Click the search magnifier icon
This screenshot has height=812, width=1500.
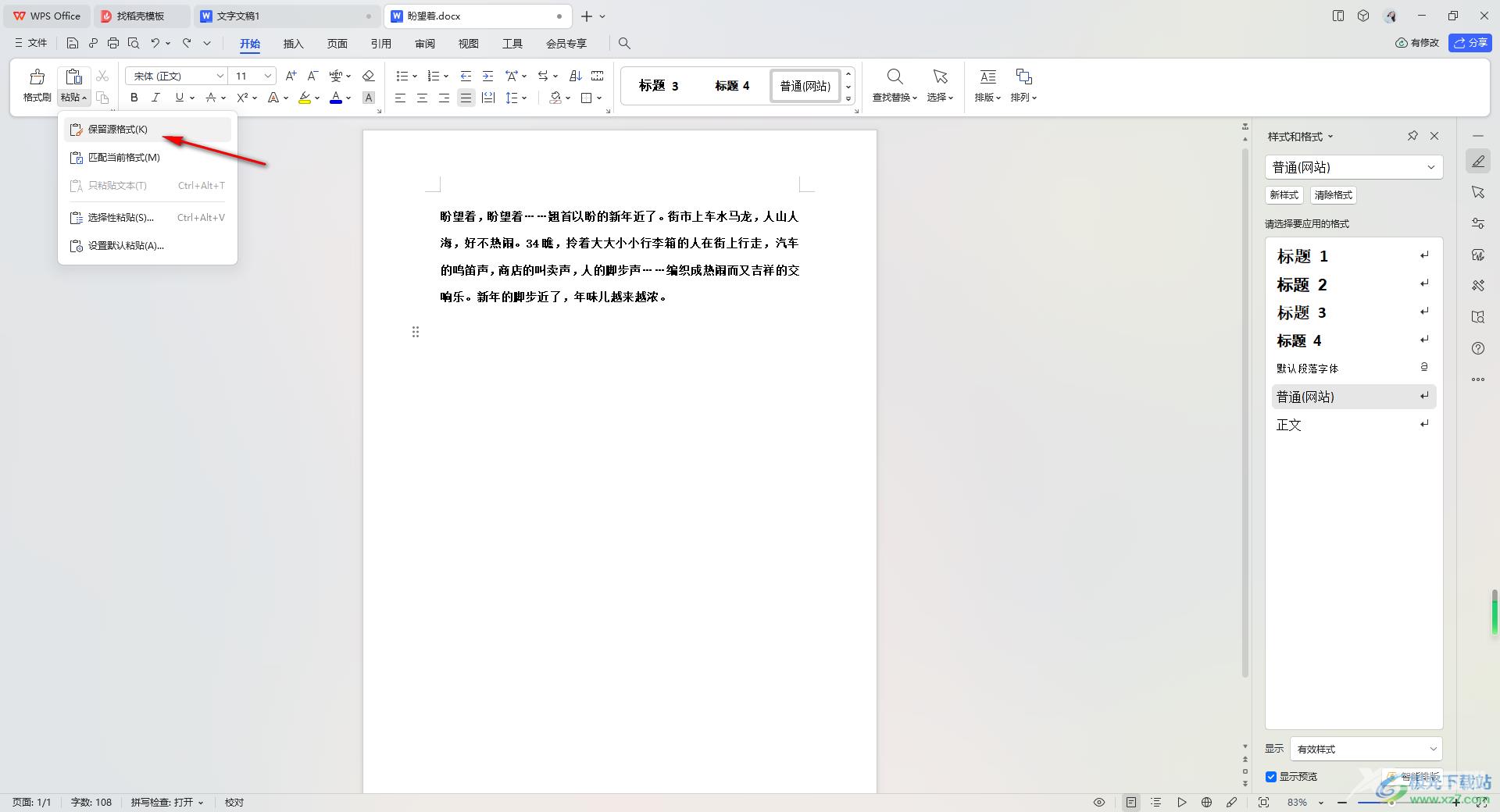pyautogui.click(x=624, y=43)
